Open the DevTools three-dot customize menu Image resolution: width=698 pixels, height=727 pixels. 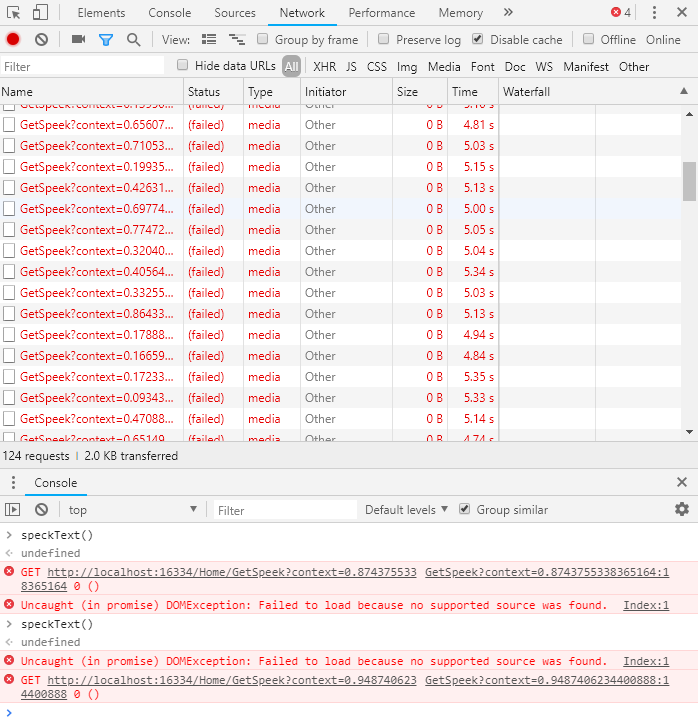click(654, 13)
